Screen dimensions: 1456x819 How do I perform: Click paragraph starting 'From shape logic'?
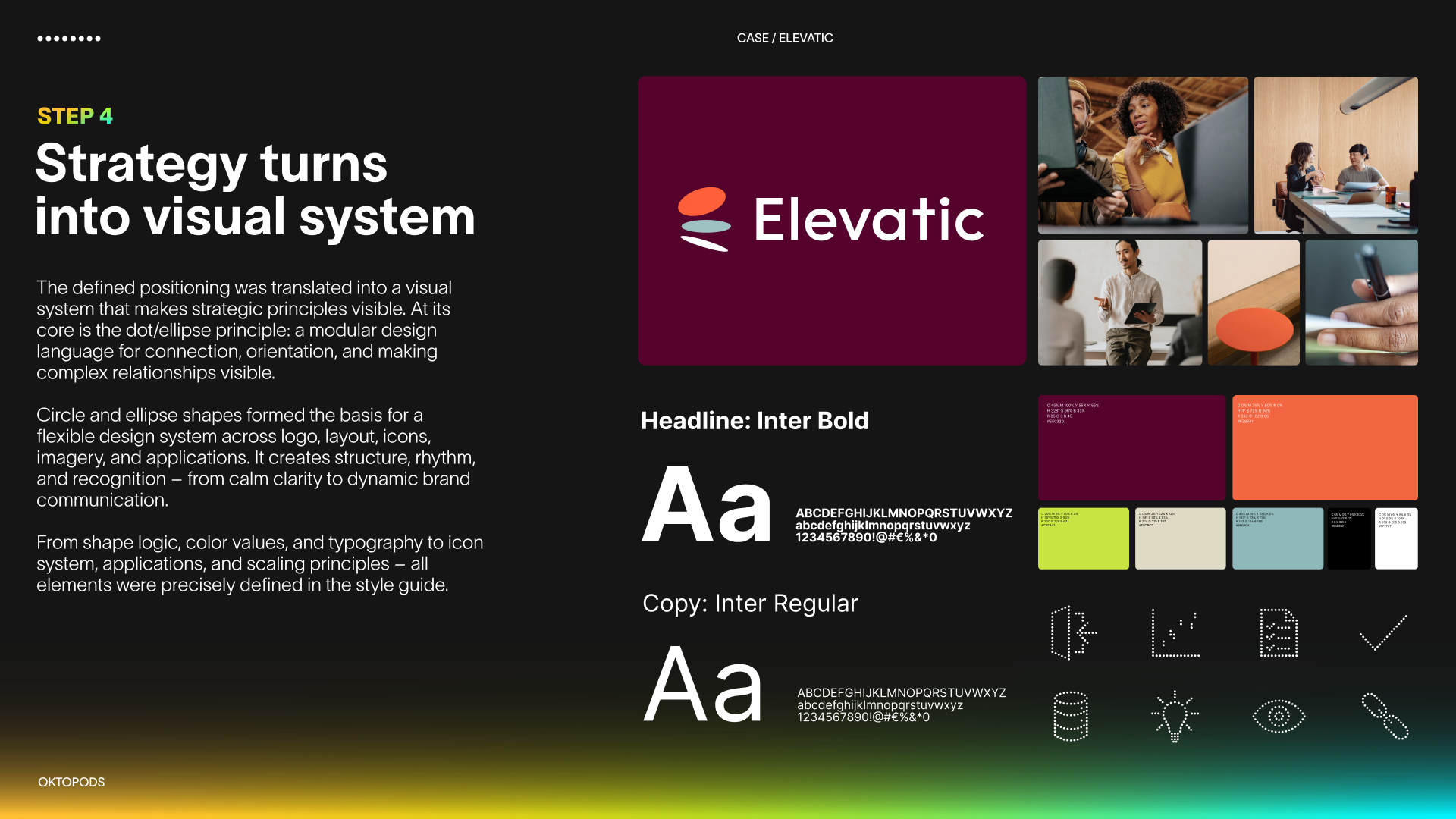click(x=259, y=563)
